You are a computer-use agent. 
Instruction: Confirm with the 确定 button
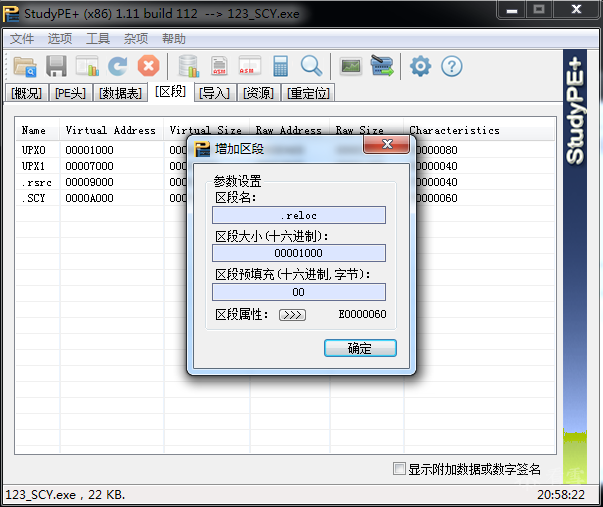coord(360,348)
